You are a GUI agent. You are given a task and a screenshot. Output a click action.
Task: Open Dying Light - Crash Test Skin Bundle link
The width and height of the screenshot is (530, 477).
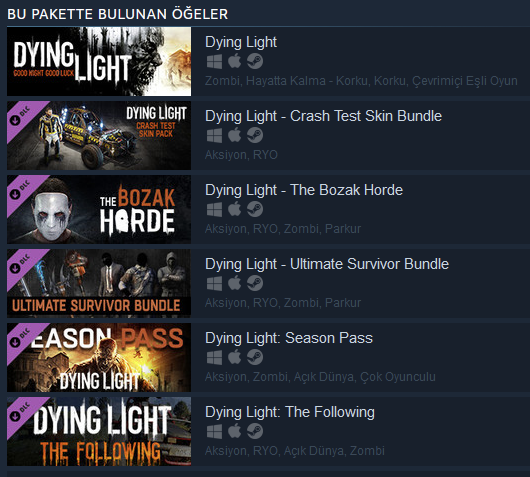pos(323,116)
